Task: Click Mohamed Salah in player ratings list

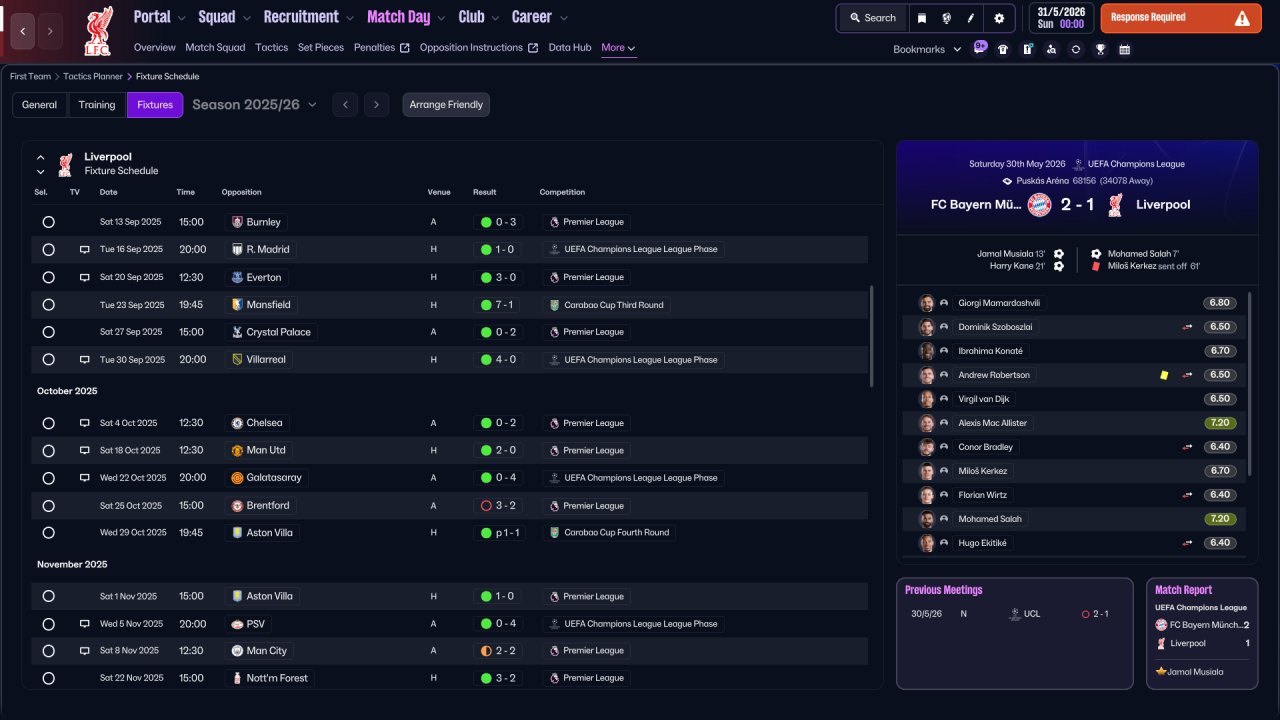Action: click(991, 519)
